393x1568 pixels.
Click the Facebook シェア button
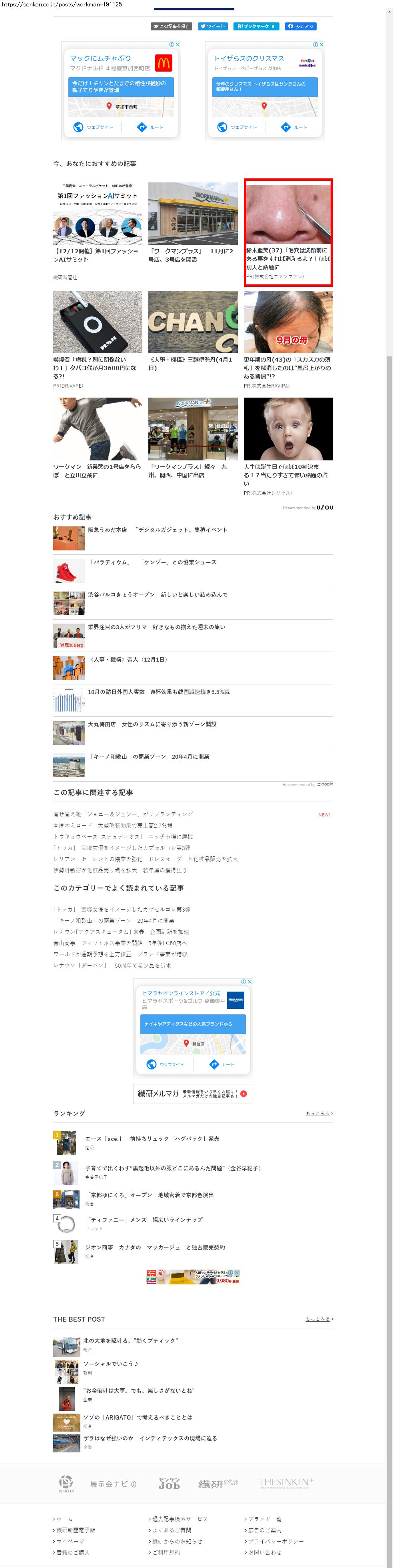click(301, 26)
